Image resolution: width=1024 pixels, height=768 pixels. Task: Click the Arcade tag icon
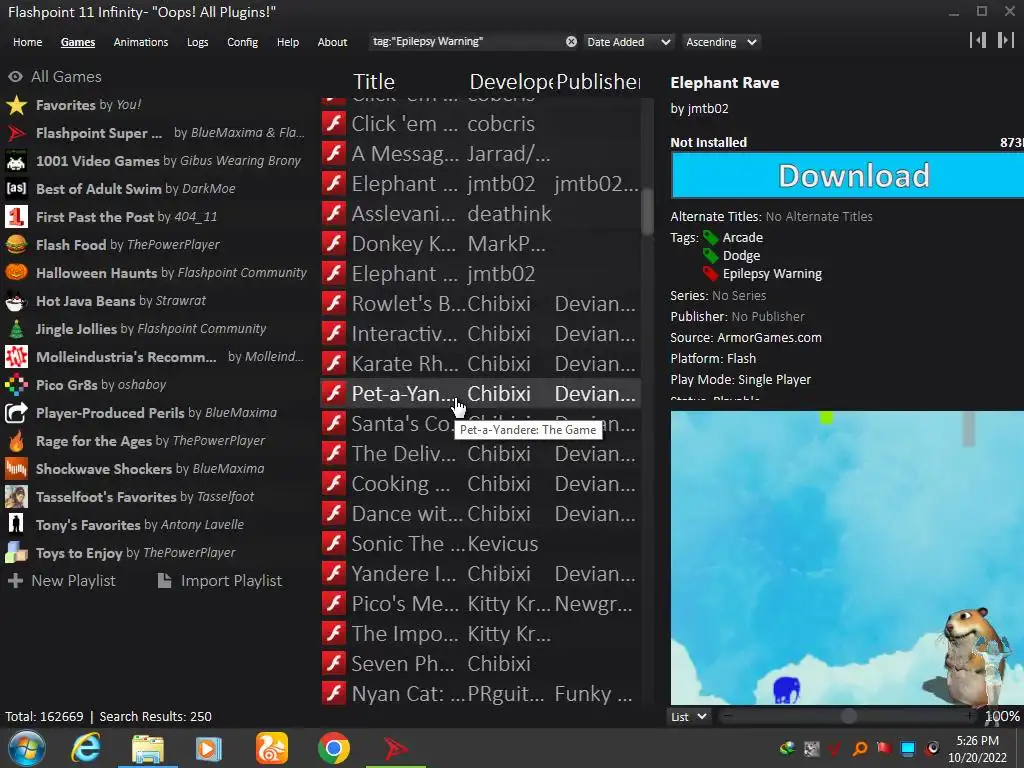(x=711, y=238)
